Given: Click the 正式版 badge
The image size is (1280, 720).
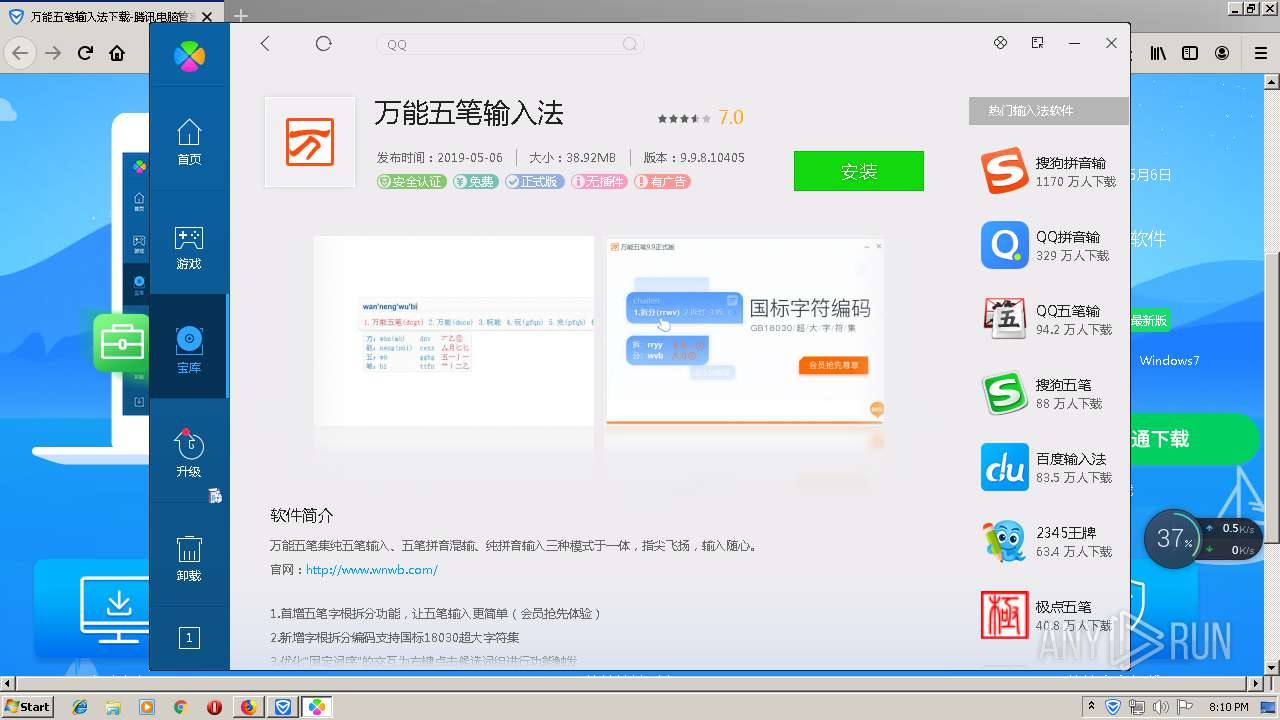Looking at the screenshot, I should pos(534,182).
